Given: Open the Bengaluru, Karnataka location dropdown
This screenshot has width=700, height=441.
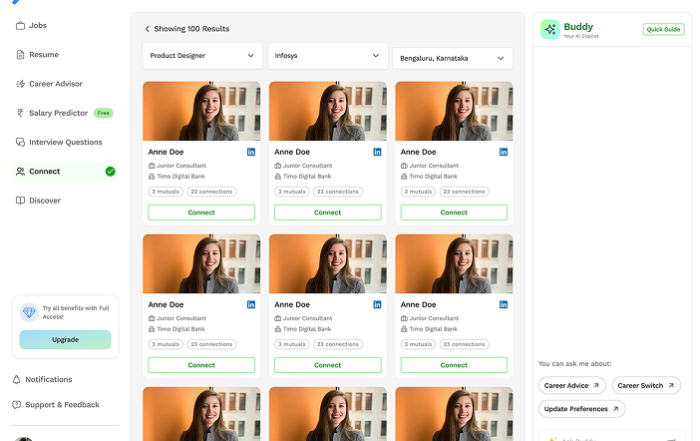Looking at the screenshot, I should click(x=453, y=58).
